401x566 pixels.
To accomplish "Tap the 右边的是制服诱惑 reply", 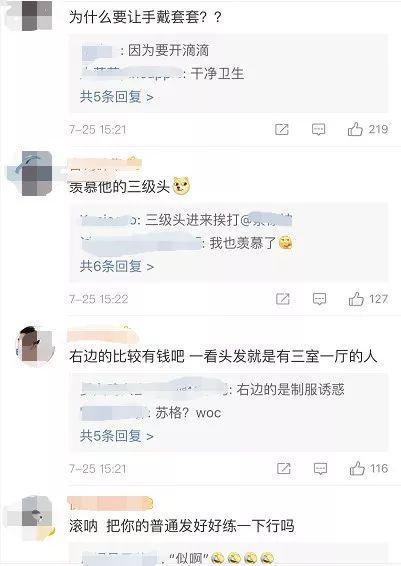I will click(x=213, y=389).
